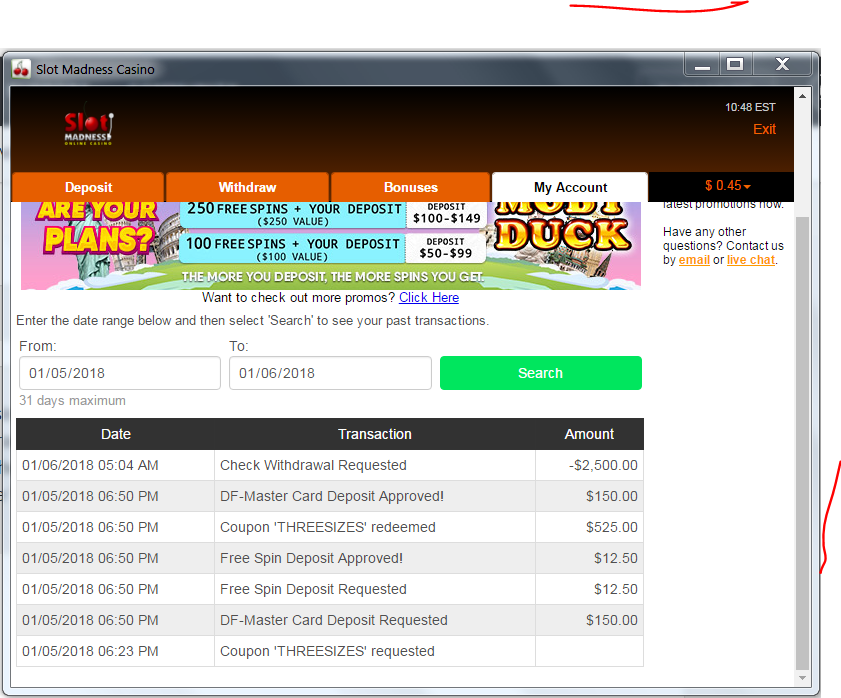Click the -$2,500.00 amount cell
841x698 pixels.
click(589, 465)
